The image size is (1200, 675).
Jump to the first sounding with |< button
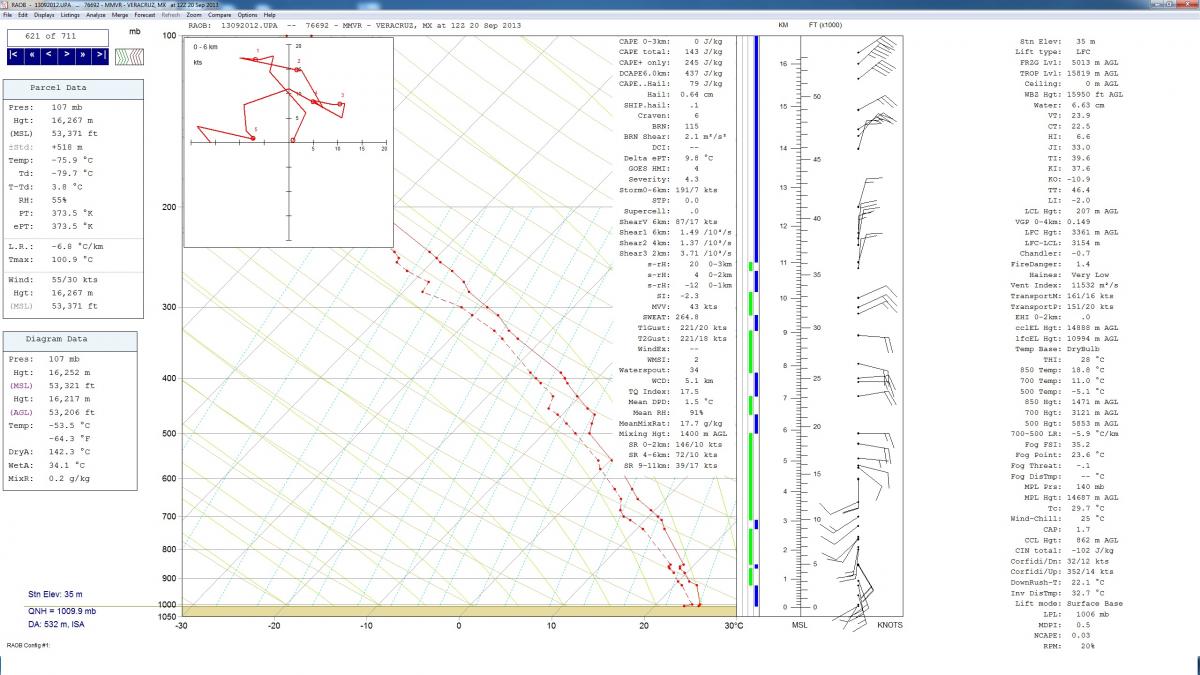pos(16,55)
